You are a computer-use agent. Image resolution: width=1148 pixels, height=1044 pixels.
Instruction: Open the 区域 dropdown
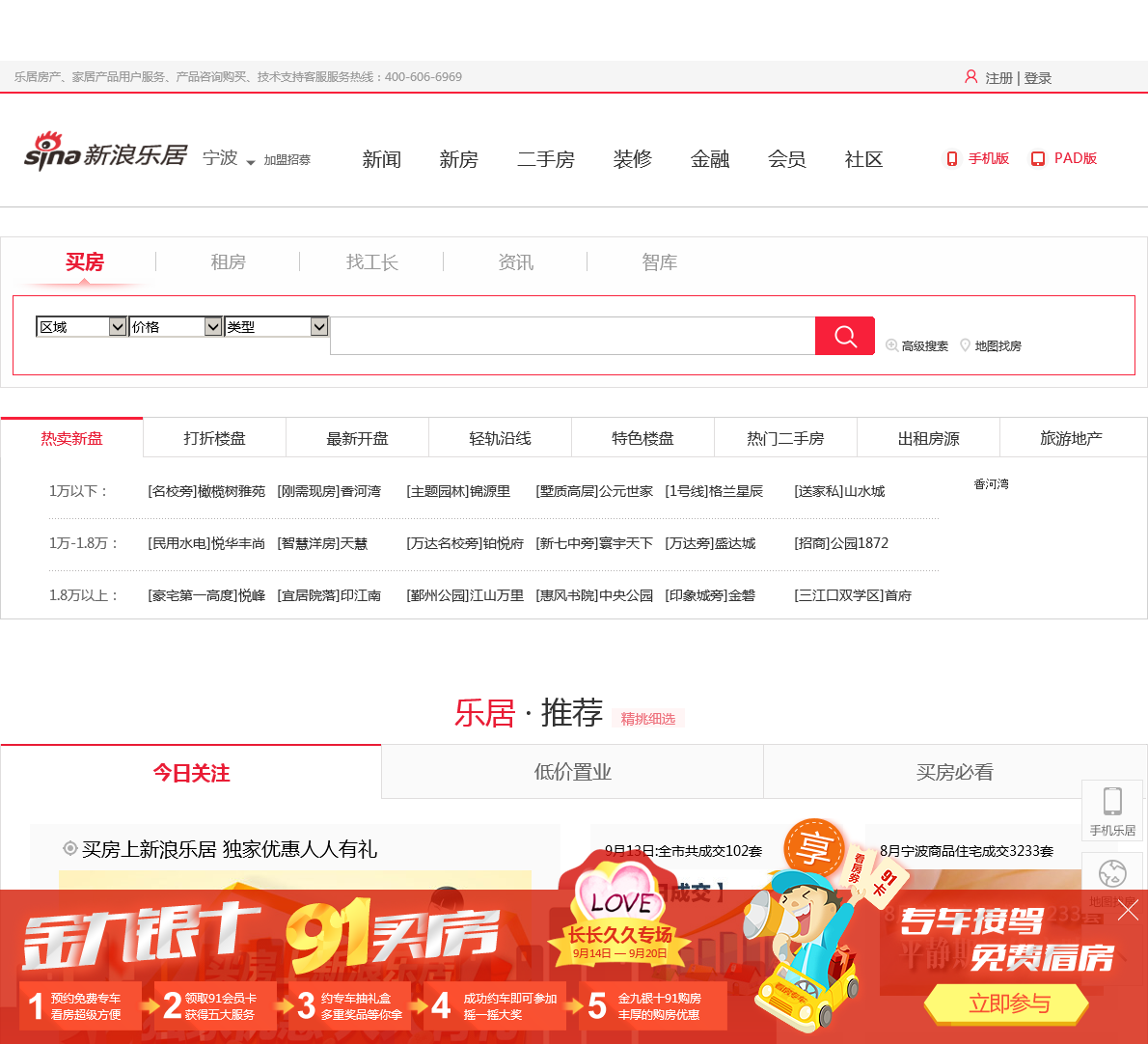tap(80, 326)
